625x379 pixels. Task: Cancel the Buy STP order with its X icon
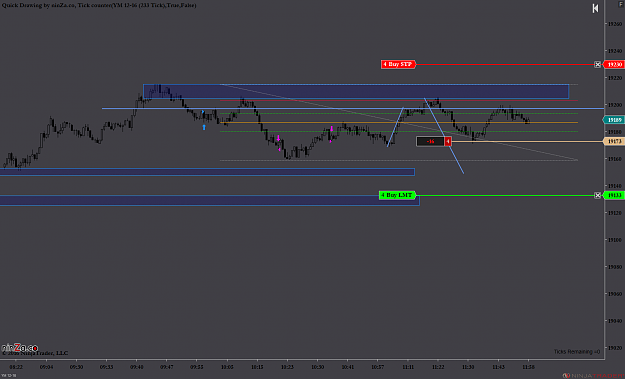pos(597,64)
